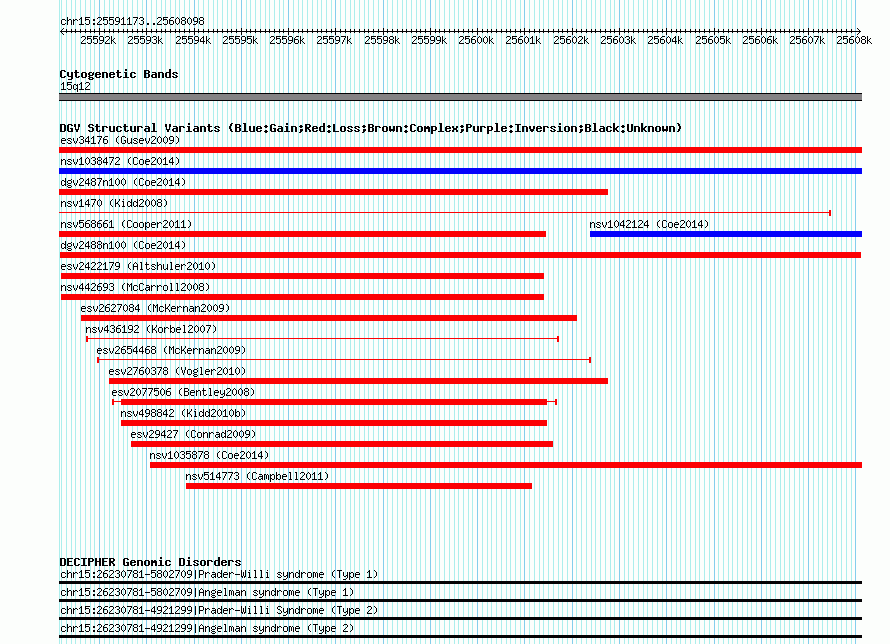Click the nsv1042124 (Coe2014) variant label
Image resolution: width=890 pixels, height=644 pixels.
(x=649, y=224)
